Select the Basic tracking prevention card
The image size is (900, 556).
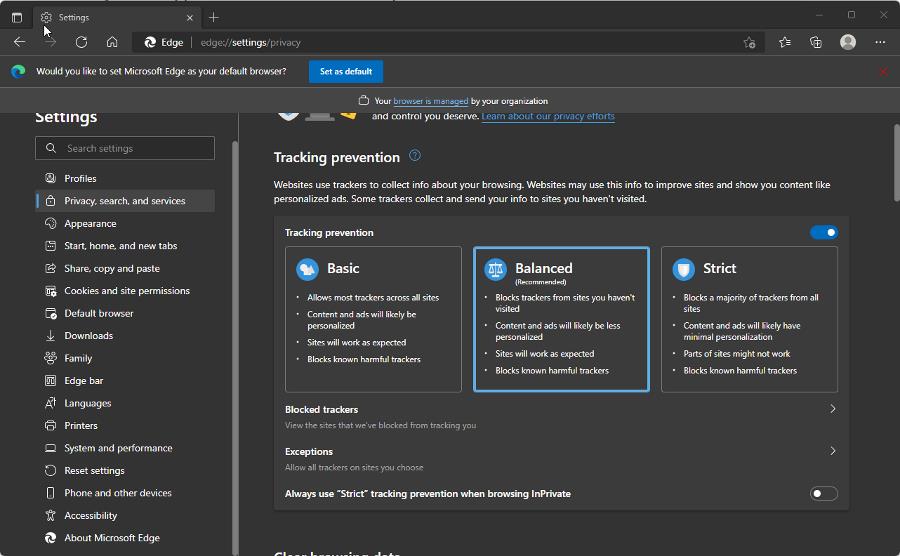[x=373, y=319]
